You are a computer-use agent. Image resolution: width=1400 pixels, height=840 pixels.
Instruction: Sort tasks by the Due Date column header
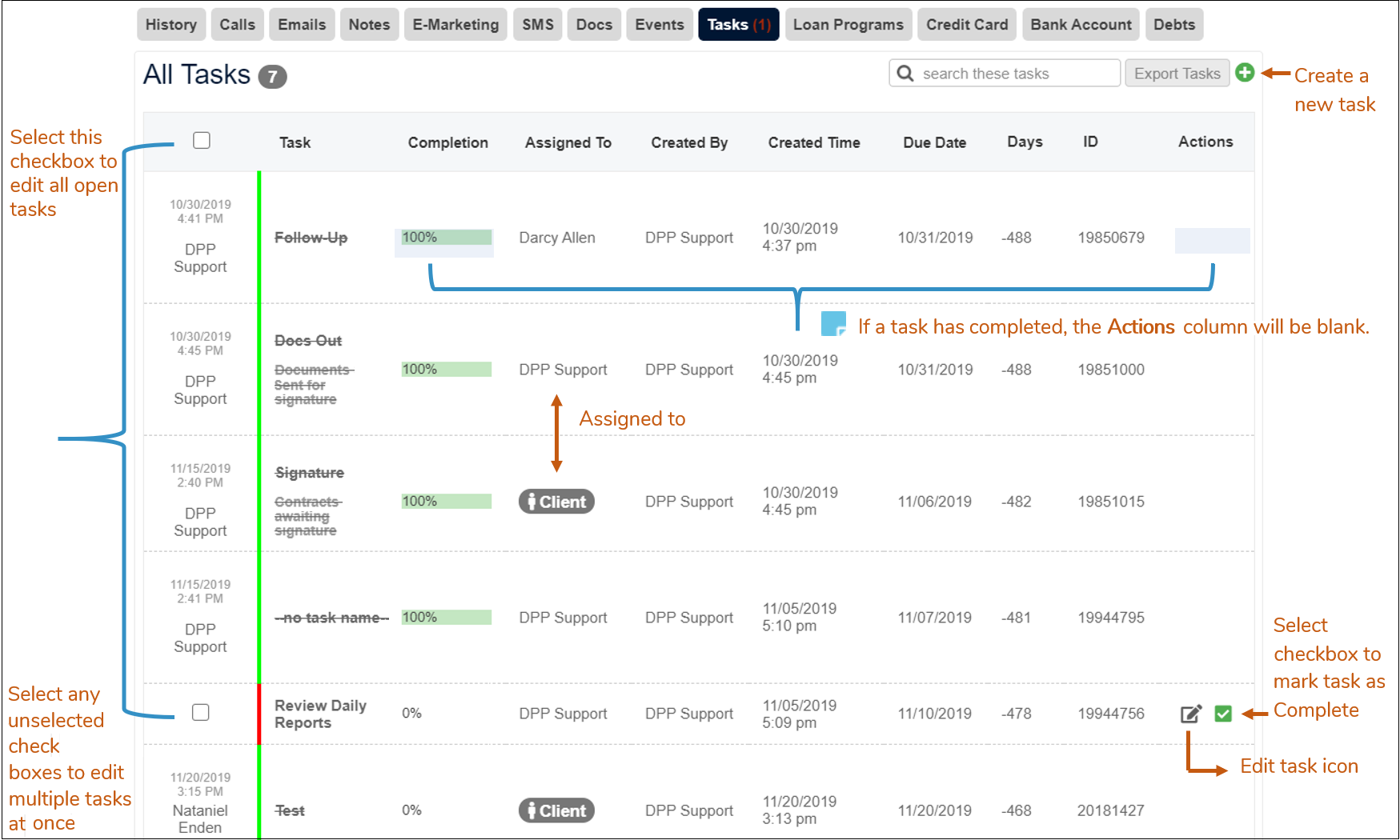click(x=933, y=142)
